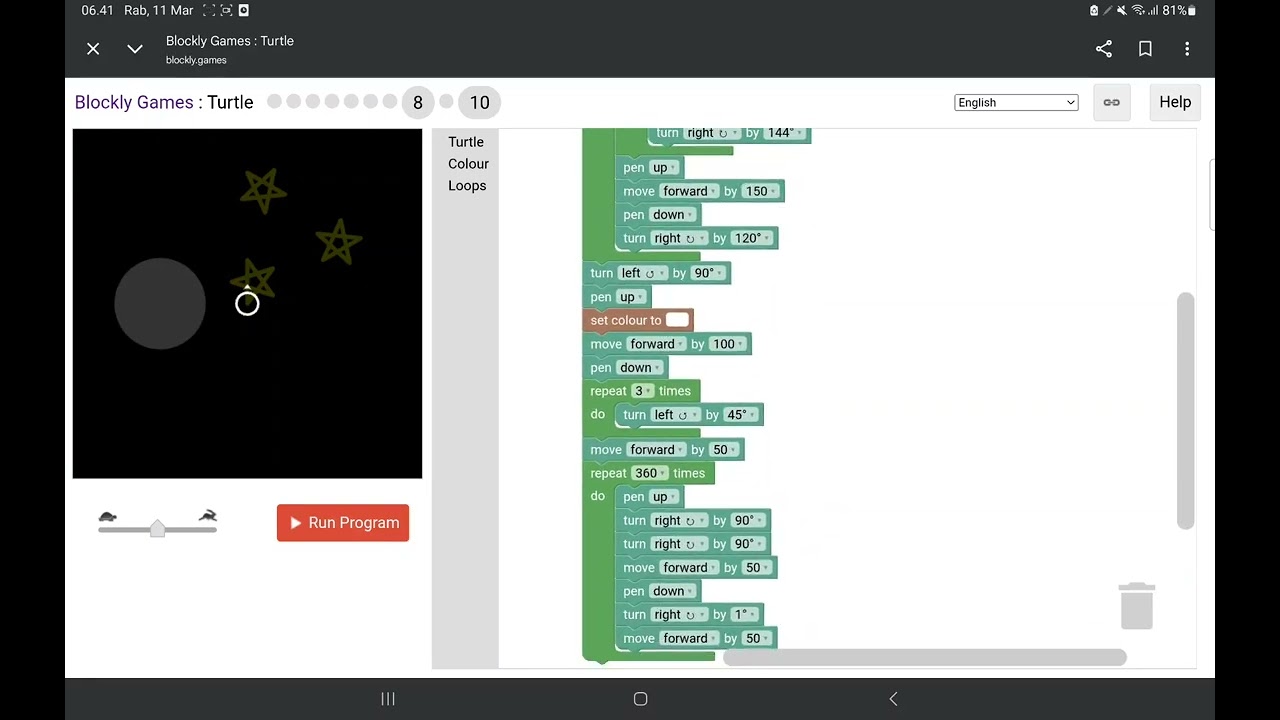
Task: Select level 8 indicator
Action: (x=418, y=102)
